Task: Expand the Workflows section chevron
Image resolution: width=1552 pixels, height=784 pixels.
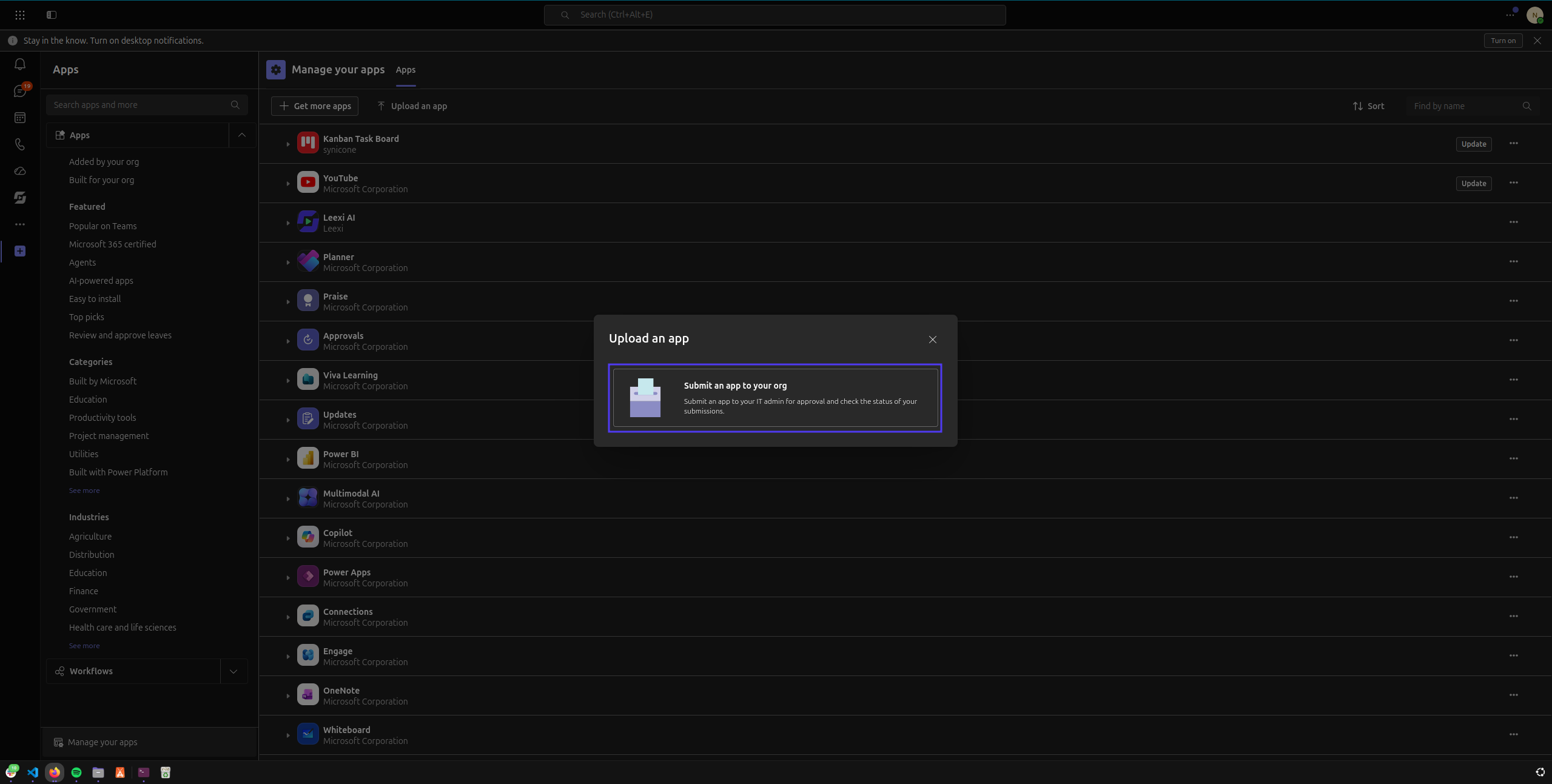Action: (233, 671)
